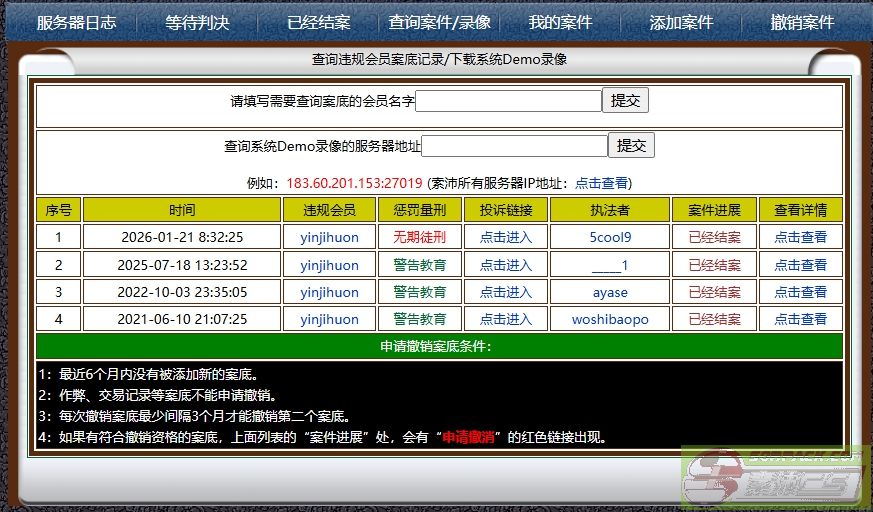Click 添加案件 in navigation bar
This screenshot has width=873, height=512.
click(681, 22)
